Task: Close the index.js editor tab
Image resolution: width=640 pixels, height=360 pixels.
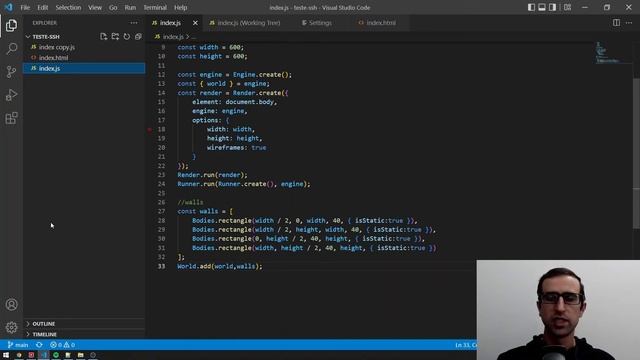Action: pos(195,23)
